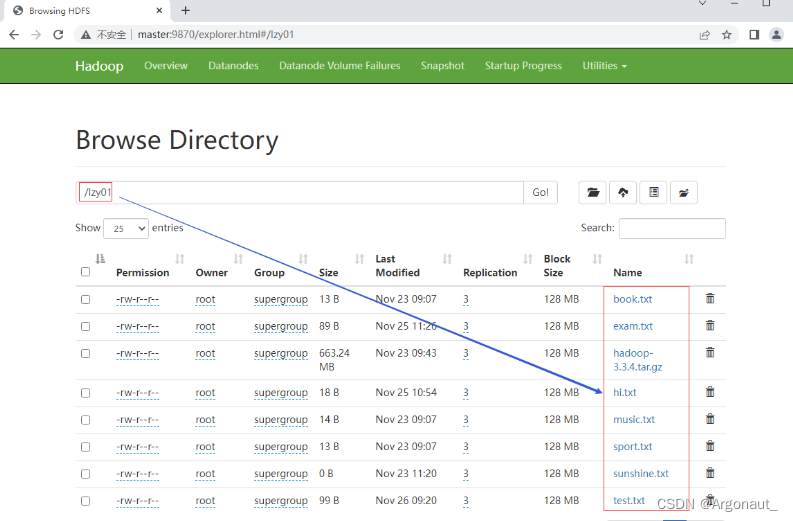793x521 pixels.
Task: Click into the Search input box
Action: pos(672,228)
